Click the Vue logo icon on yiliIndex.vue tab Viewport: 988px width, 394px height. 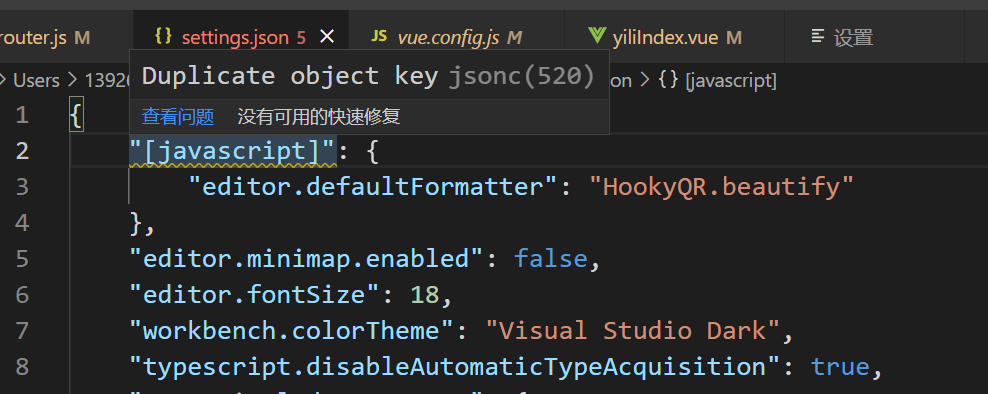point(597,36)
